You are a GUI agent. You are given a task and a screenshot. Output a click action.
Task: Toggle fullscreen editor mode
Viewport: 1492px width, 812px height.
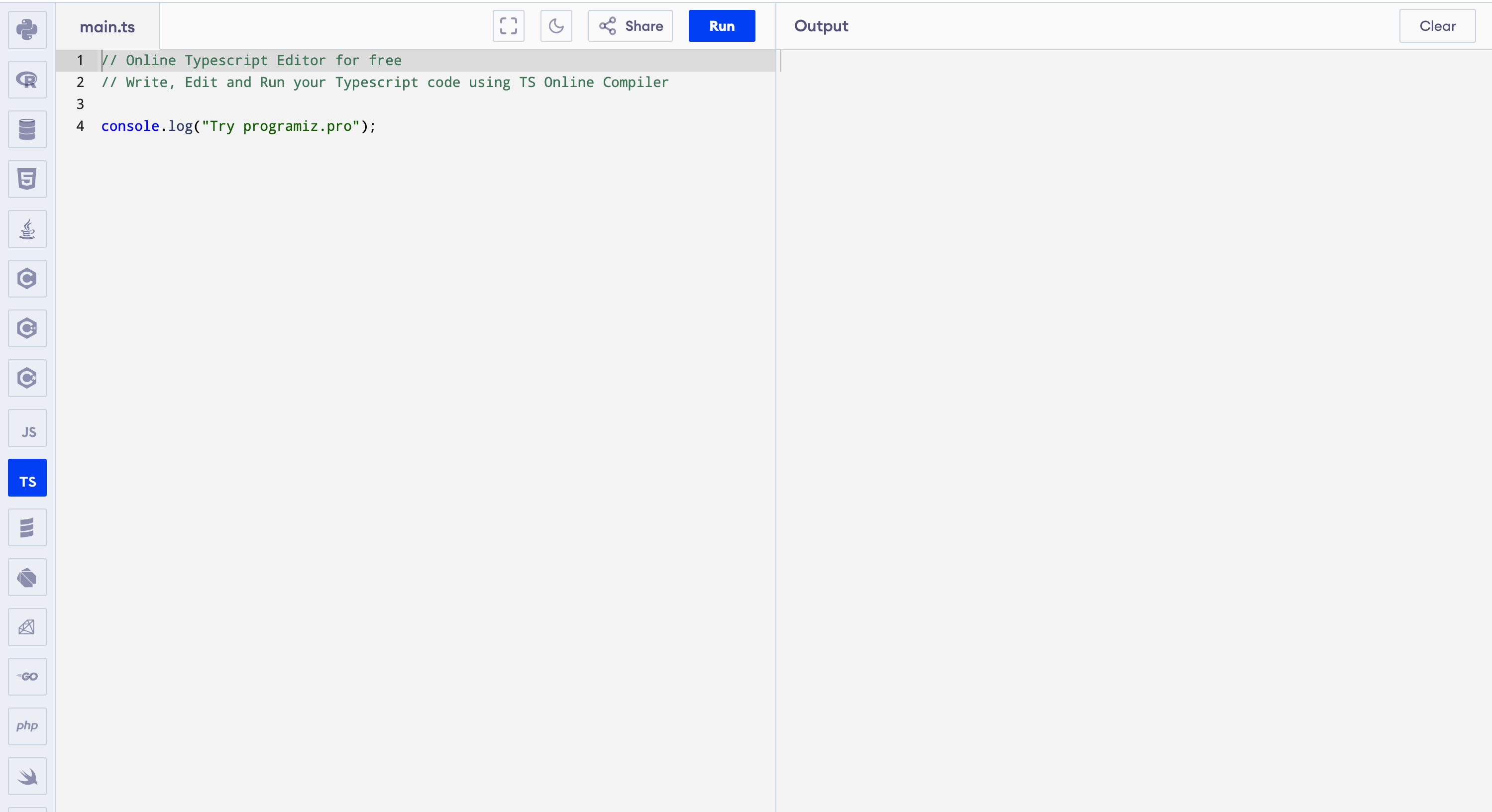[508, 25]
